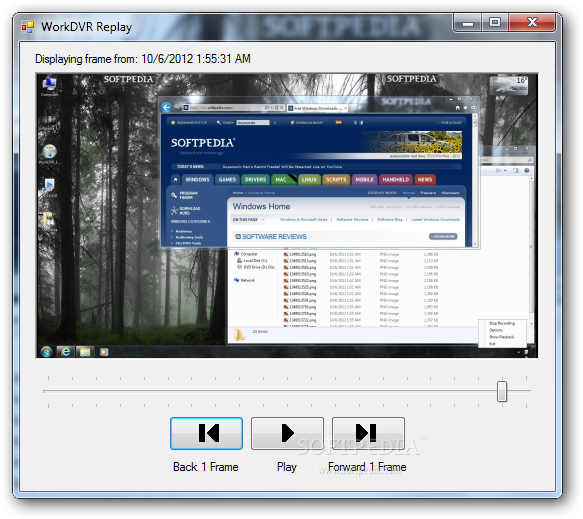Maximize the WorkDVR Replay window
The height and width of the screenshot is (519, 583).
(495, 23)
